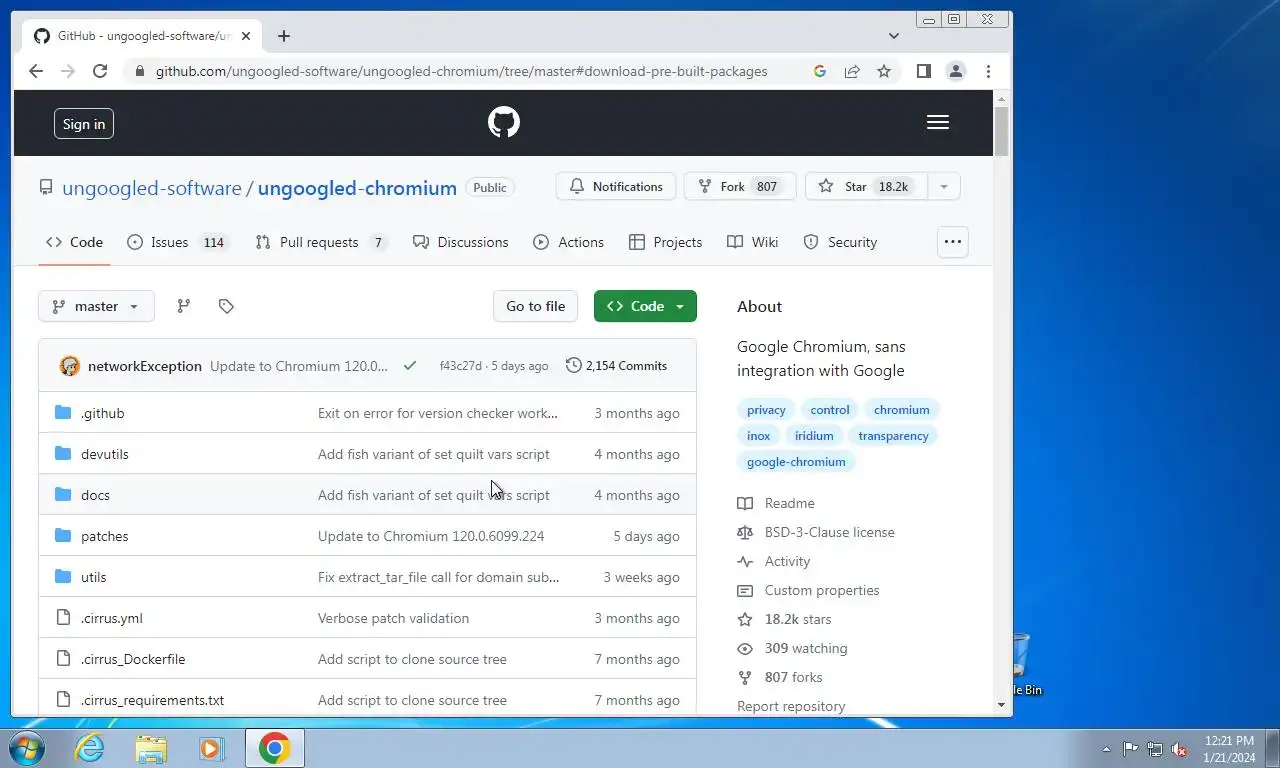The height and width of the screenshot is (768, 1280).
Task: Click the taskbar clock showing 12:21 PM
Action: pyautogui.click(x=1229, y=748)
